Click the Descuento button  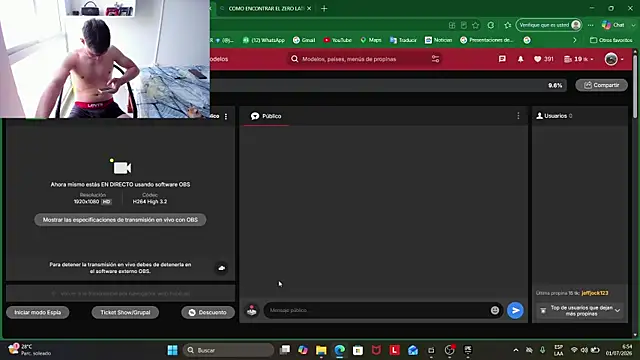coord(208,312)
